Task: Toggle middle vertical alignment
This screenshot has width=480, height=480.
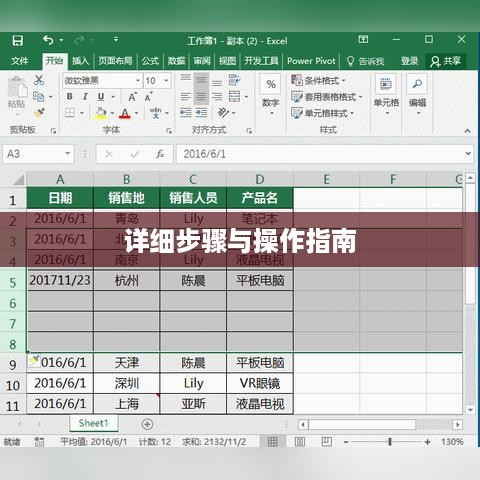Action: tap(201, 80)
